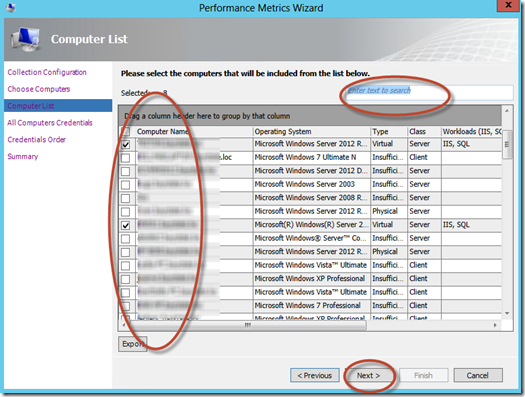
Task: Sort by Type column header
Action: coord(389,132)
